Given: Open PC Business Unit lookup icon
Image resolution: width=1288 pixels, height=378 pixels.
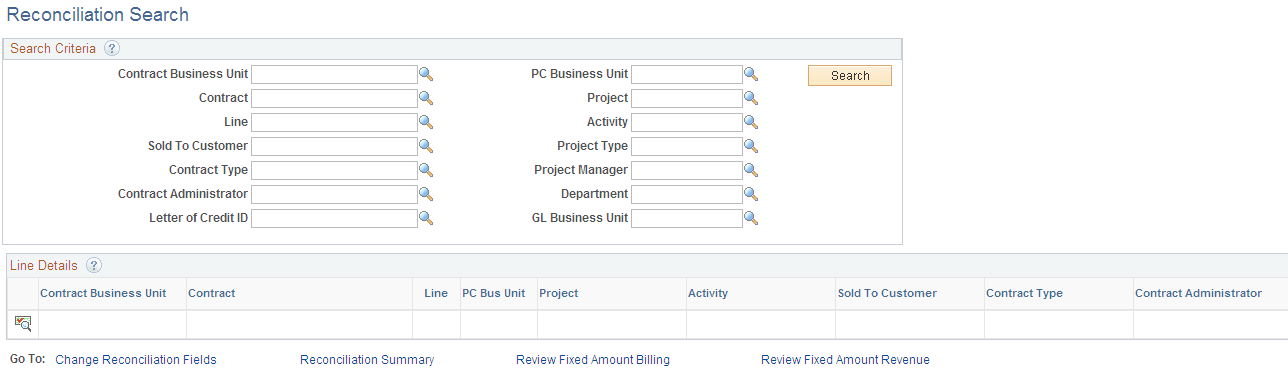Looking at the screenshot, I should click(751, 74).
